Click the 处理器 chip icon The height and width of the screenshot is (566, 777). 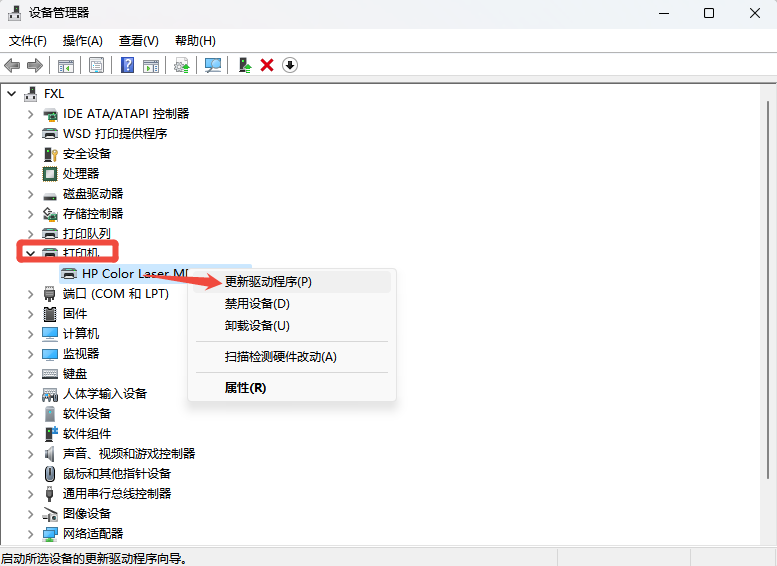pos(50,174)
